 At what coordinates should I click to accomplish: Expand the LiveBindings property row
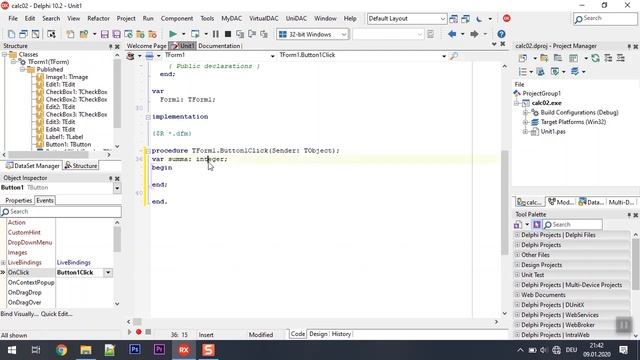pyautogui.click(x=3, y=262)
